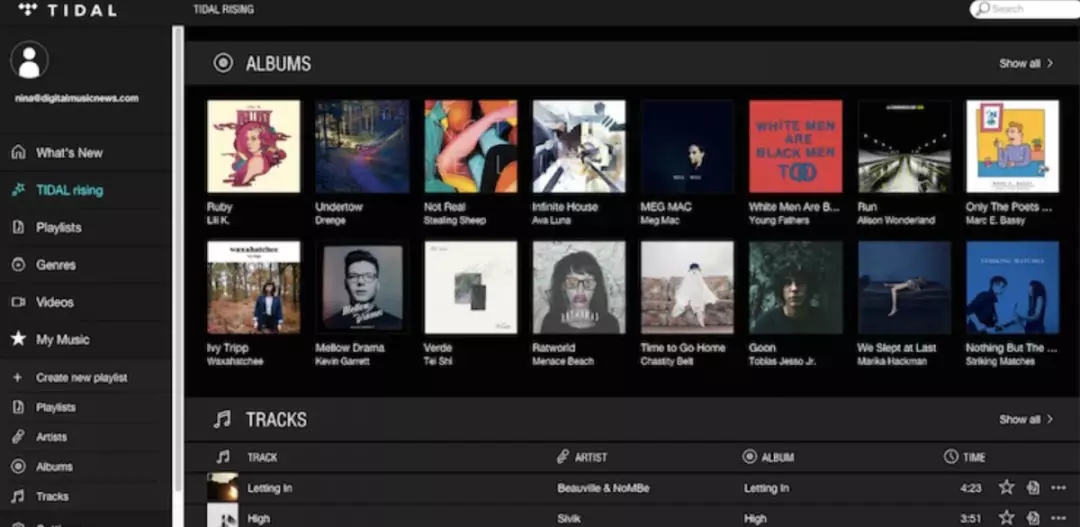Click the What's New home icon

pos(19,152)
